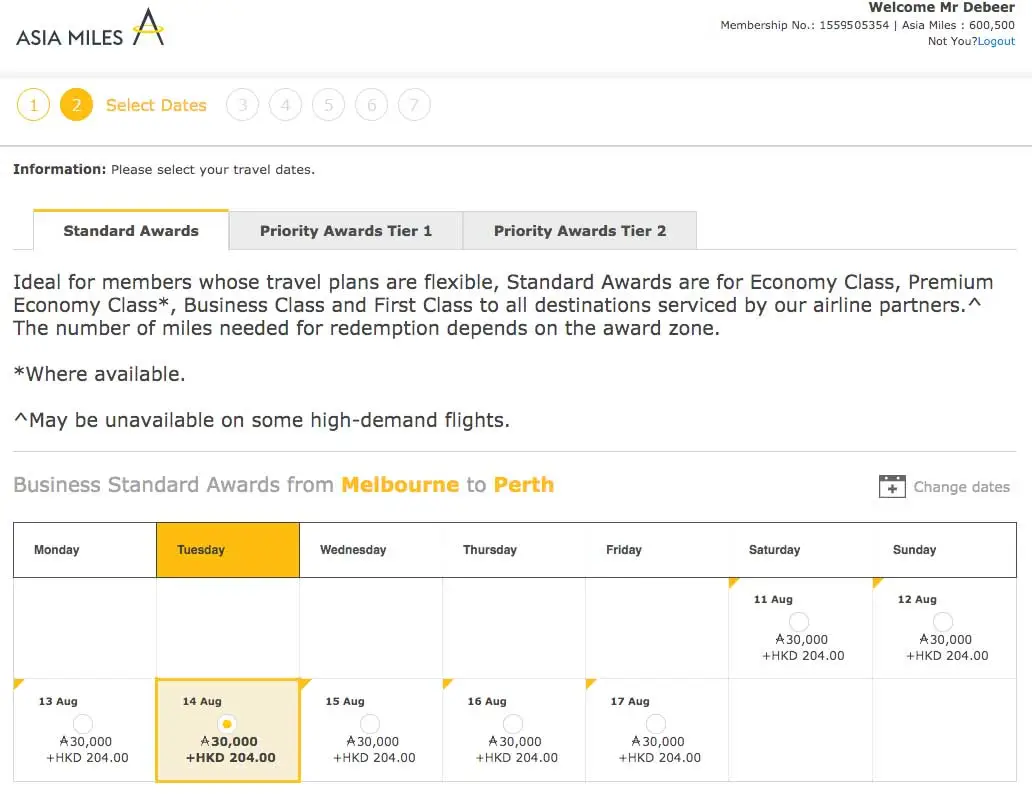Click the Asia Miles 600,500 balance
Image resolution: width=1032 pixels, height=794 pixels.
tap(958, 25)
